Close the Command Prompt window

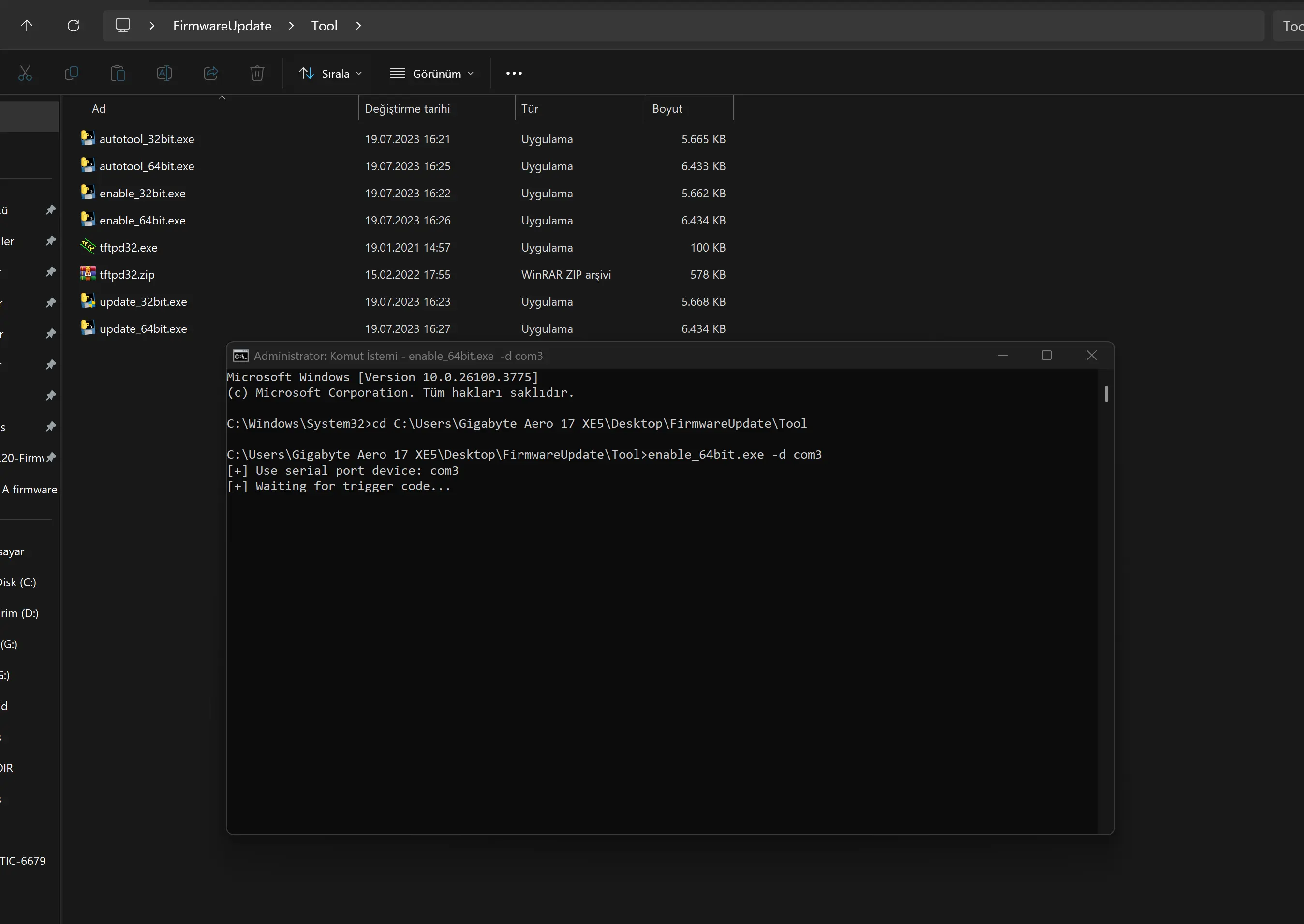1091,356
